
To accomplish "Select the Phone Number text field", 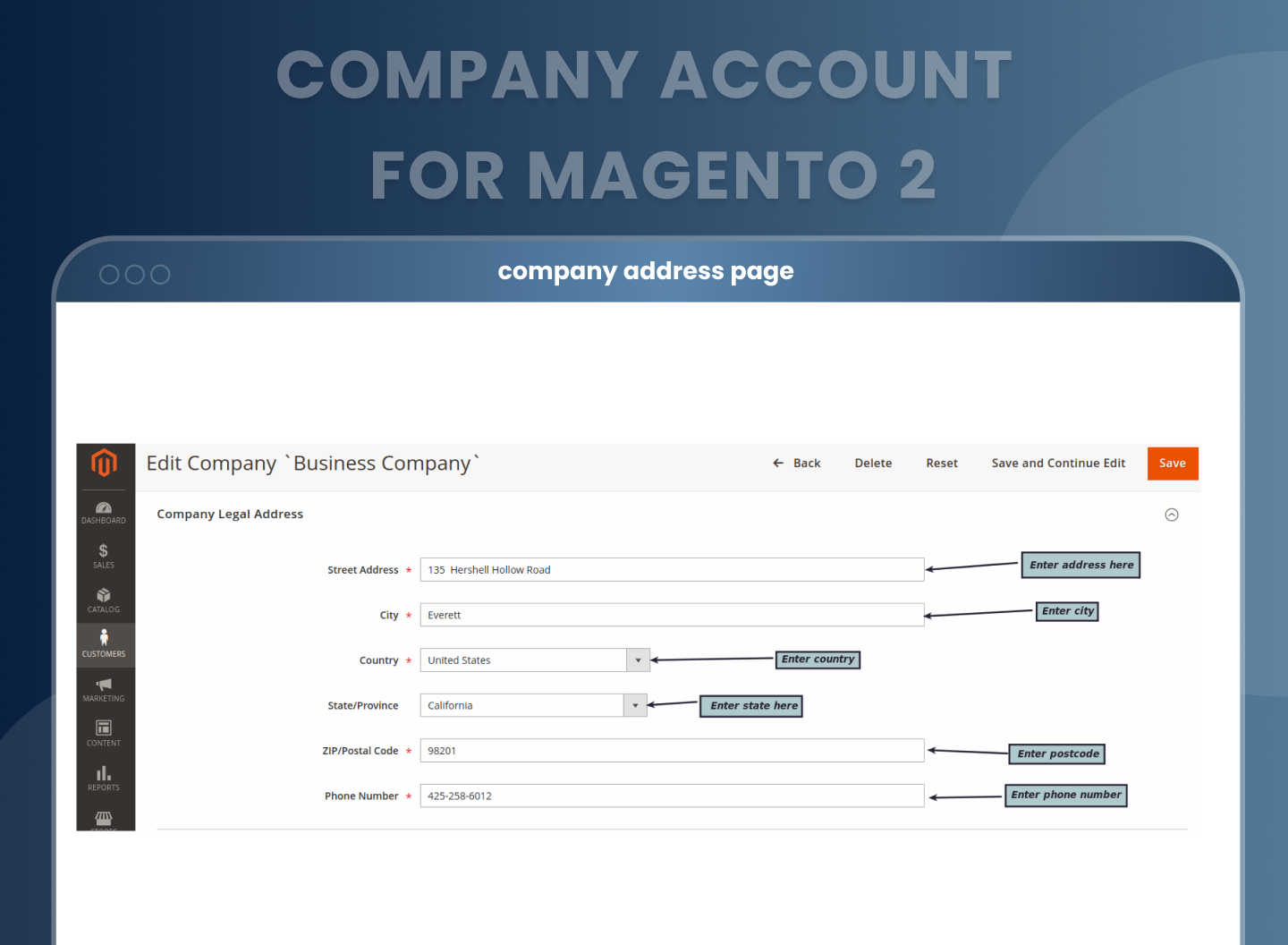I will pyautogui.click(x=672, y=796).
